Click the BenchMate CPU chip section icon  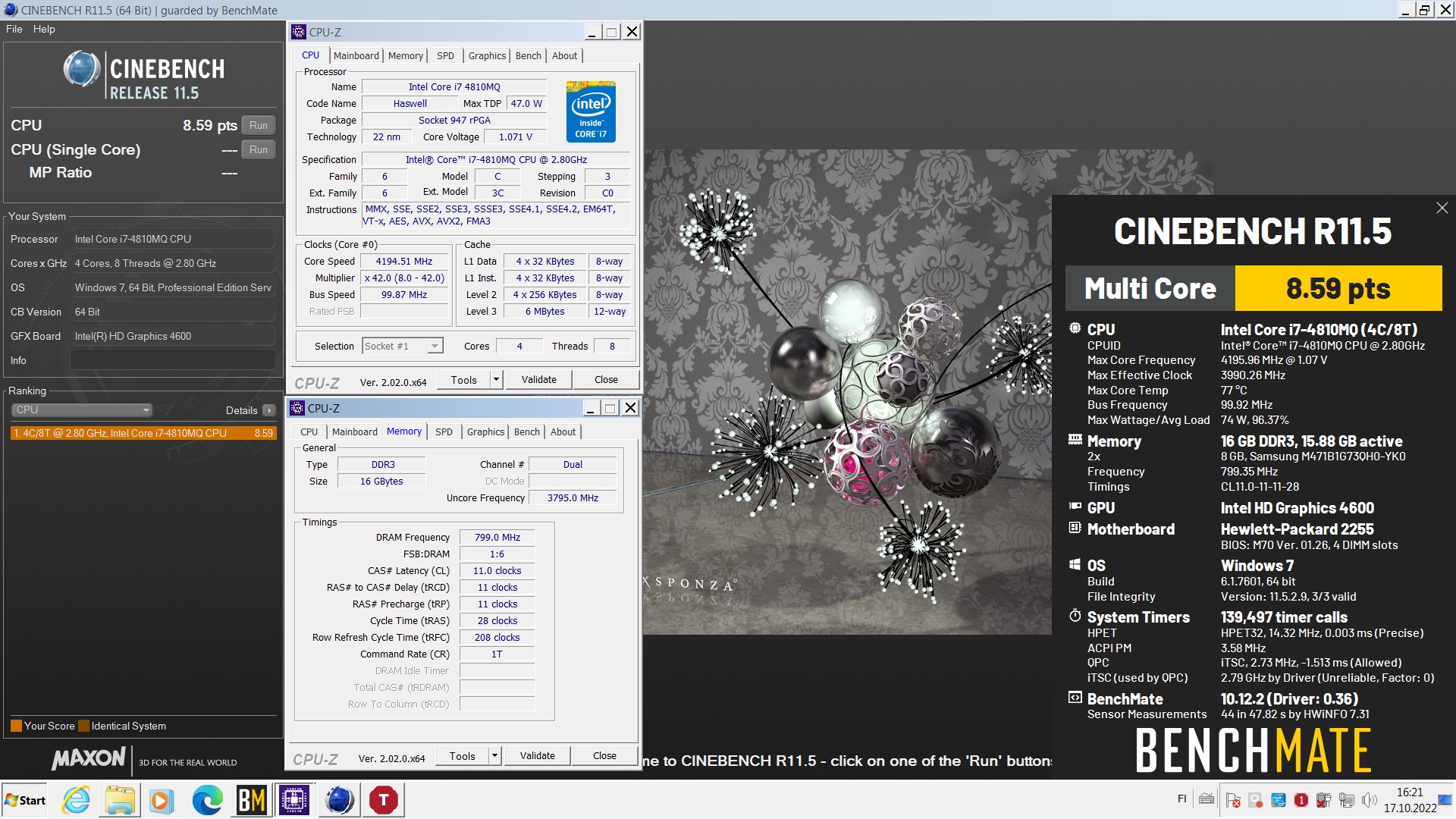pos(1075,328)
